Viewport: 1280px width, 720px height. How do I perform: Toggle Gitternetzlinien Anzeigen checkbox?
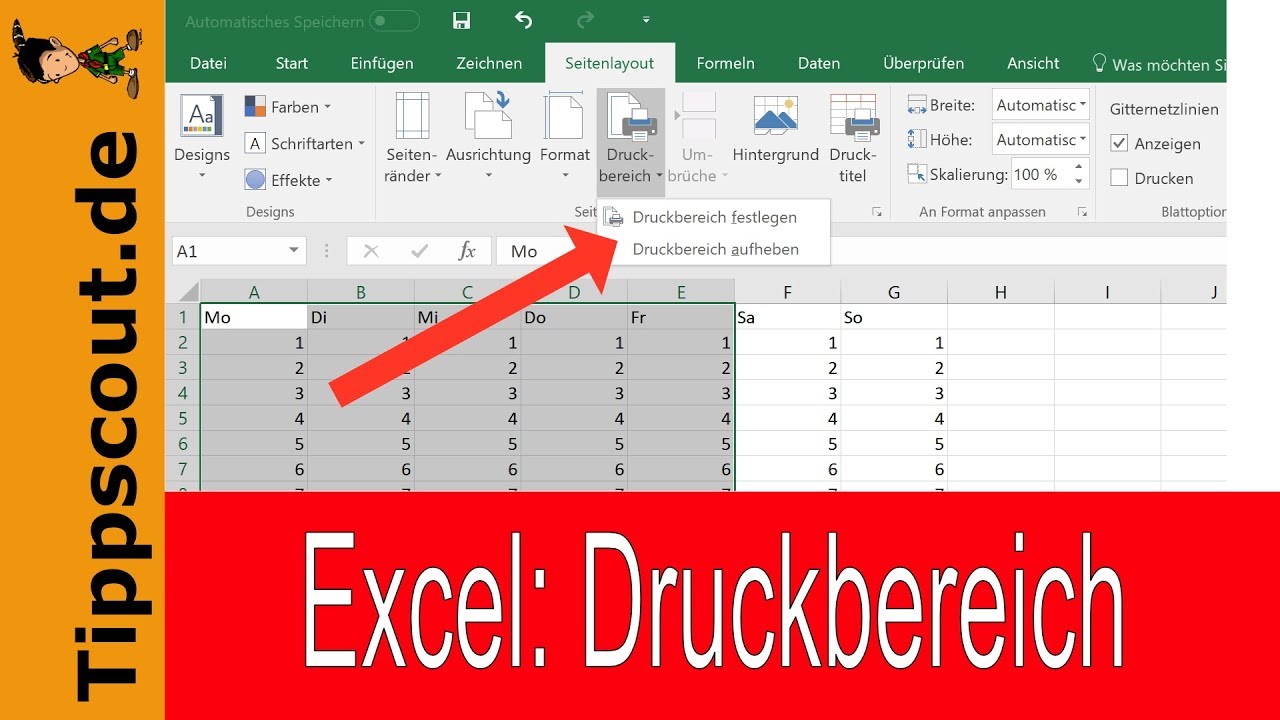pyautogui.click(x=1120, y=144)
